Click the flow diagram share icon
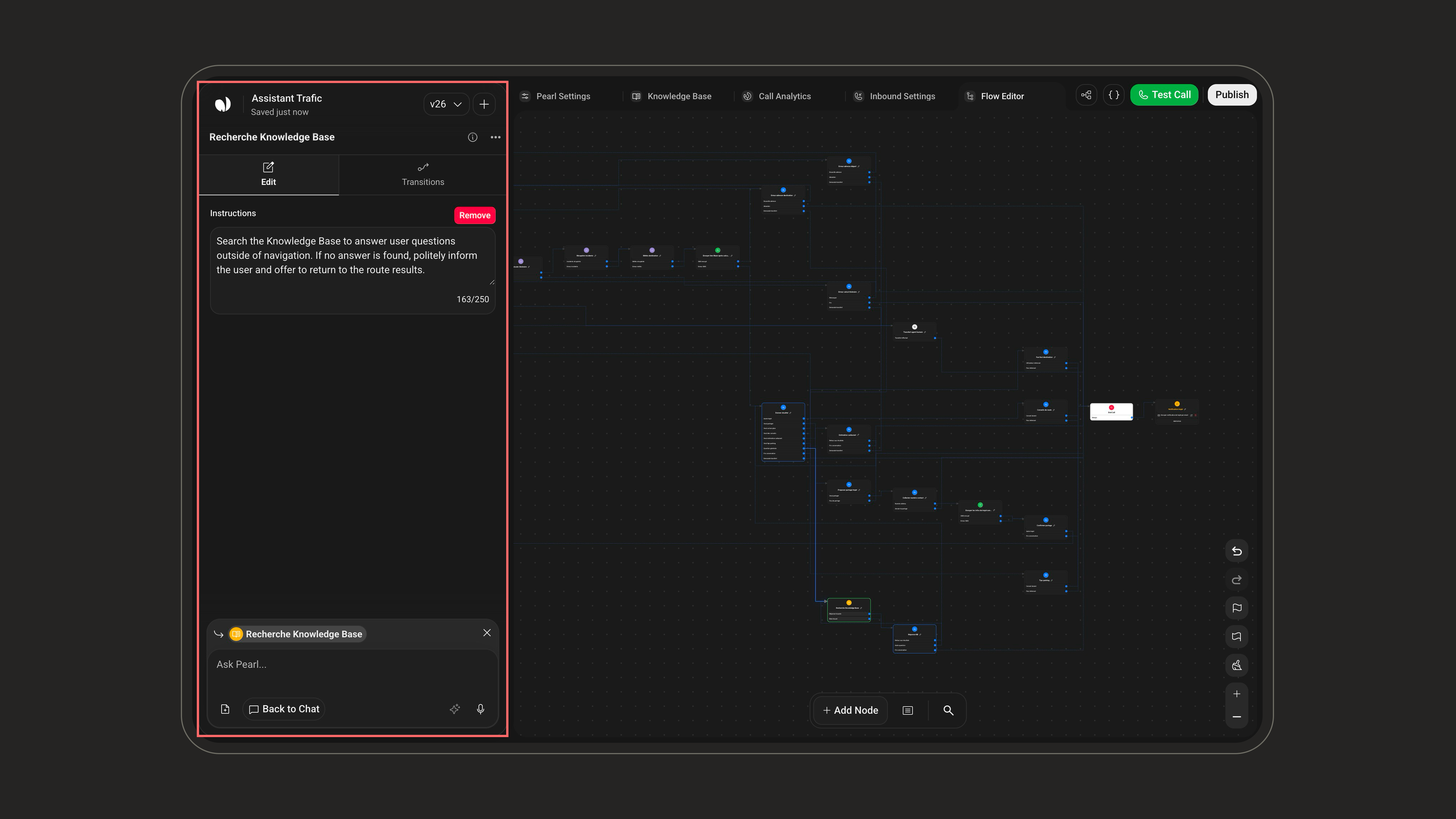Screen dimensions: 1456x819 (1086, 95)
